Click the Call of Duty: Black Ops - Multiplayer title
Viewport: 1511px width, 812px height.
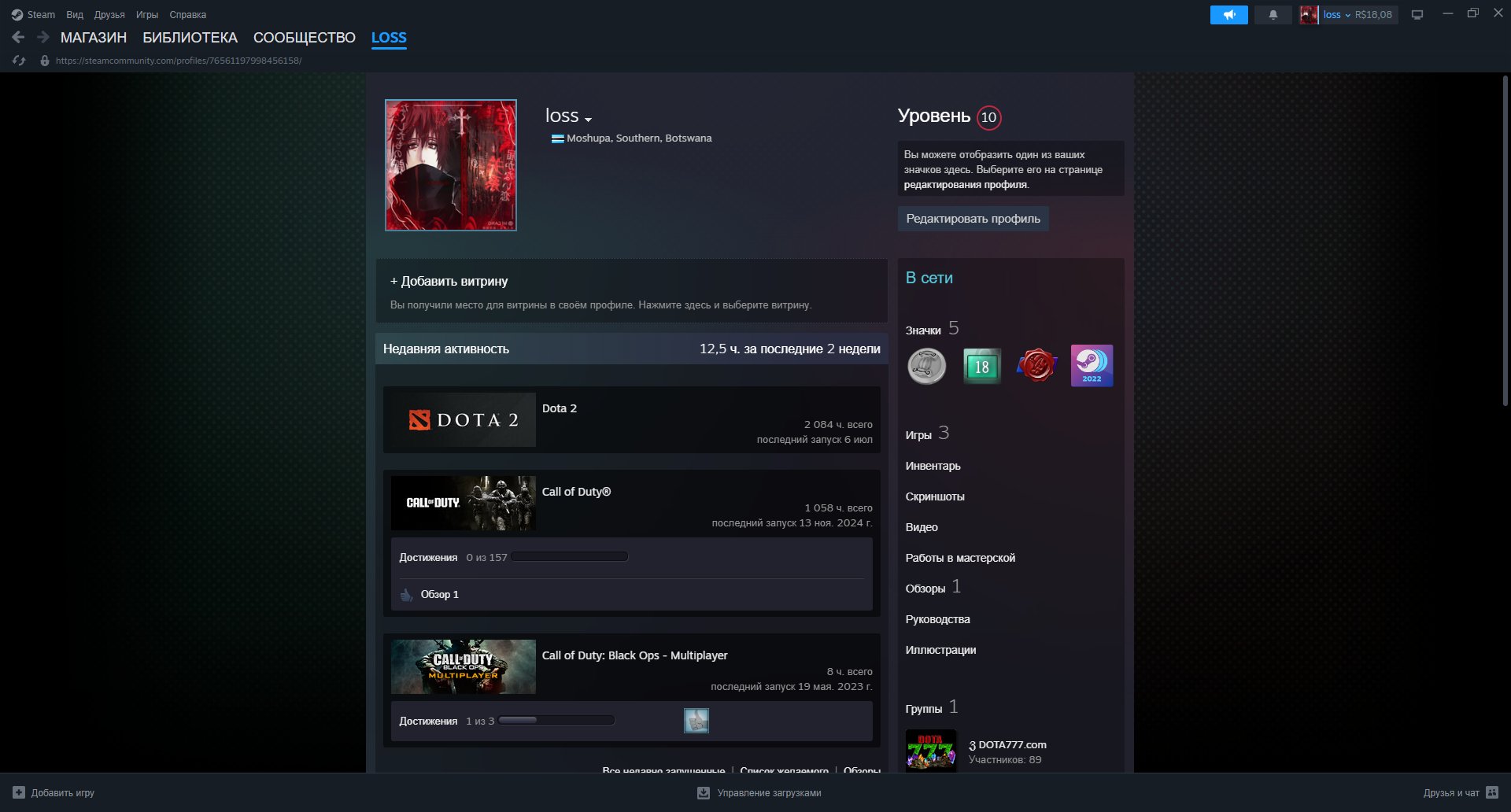pos(634,655)
